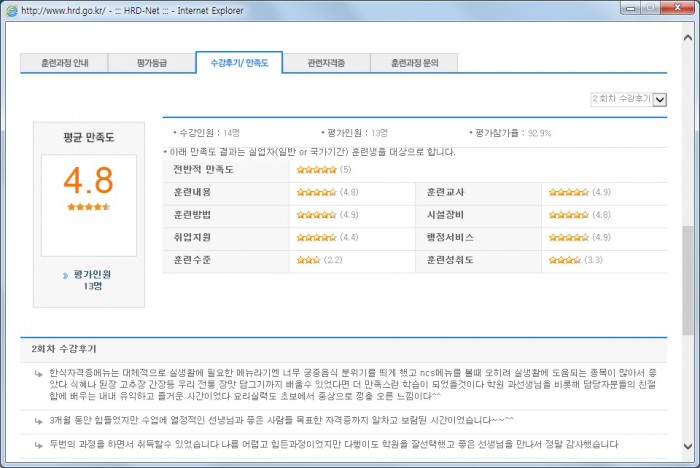Click the stars under the 4.8 average score
This screenshot has width=700, height=468.
tap(88, 207)
